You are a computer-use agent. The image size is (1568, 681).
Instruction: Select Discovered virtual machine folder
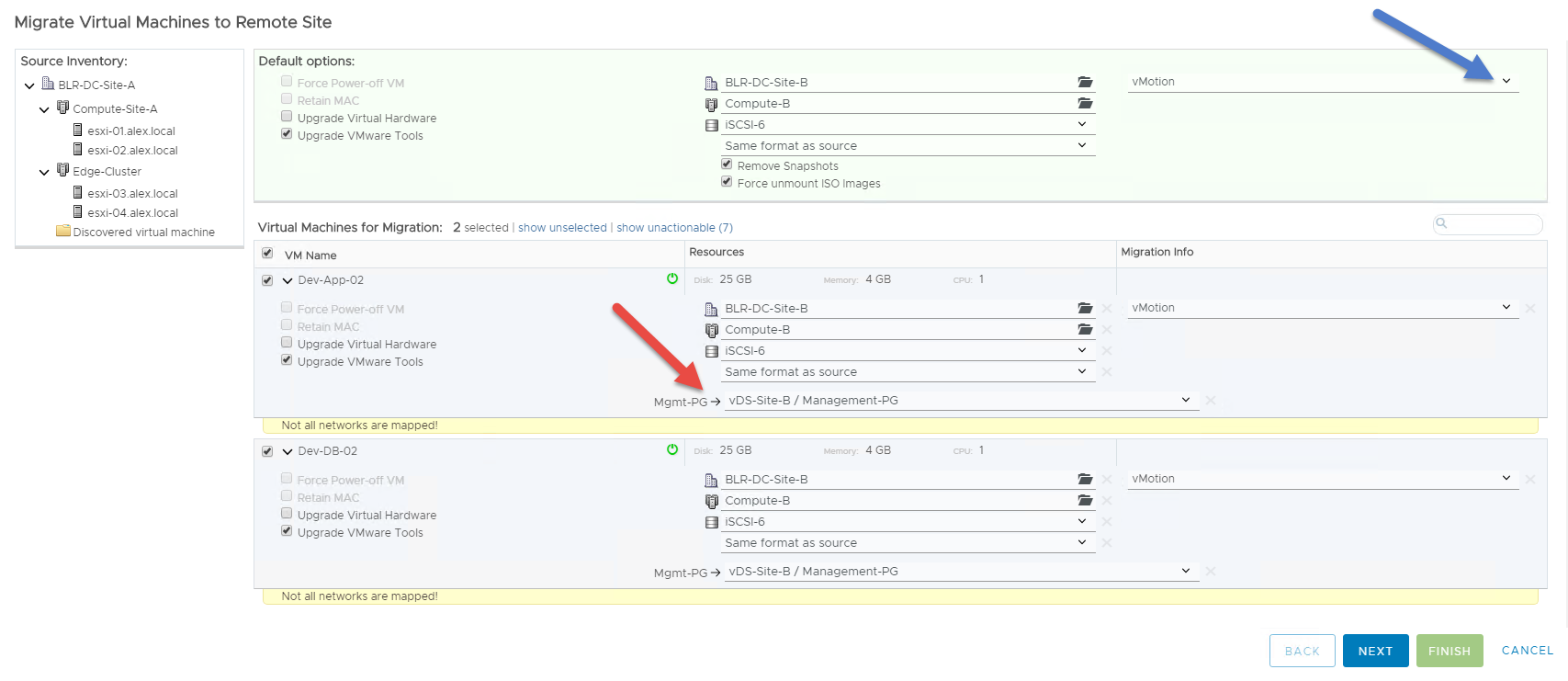pyautogui.click(x=143, y=233)
